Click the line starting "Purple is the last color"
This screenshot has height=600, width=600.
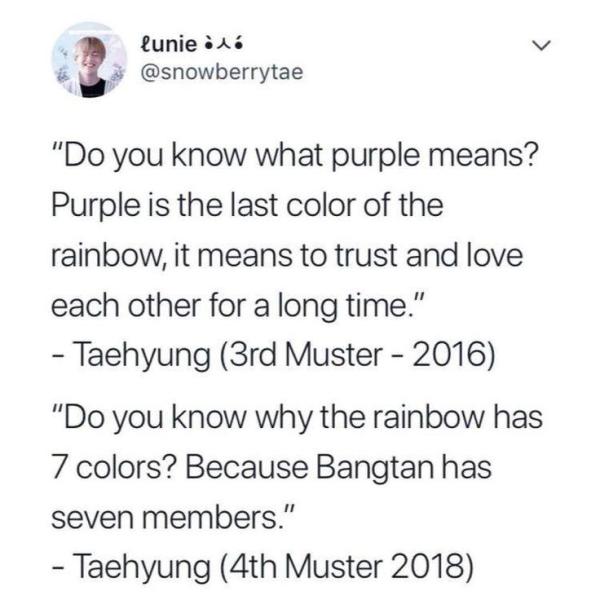tap(246, 206)
